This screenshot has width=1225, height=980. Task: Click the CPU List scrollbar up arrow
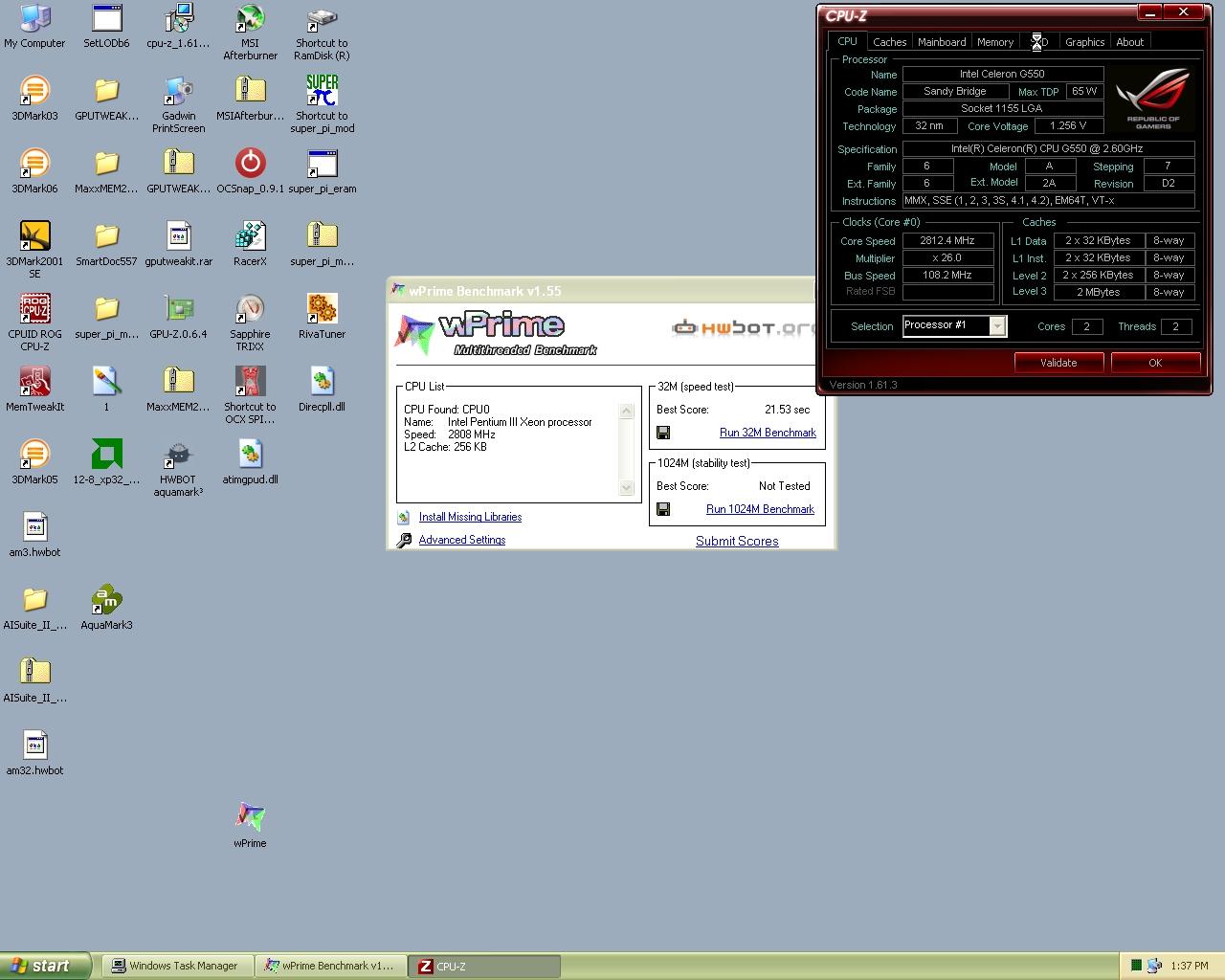pyautogui.click(x=627, y=412)
